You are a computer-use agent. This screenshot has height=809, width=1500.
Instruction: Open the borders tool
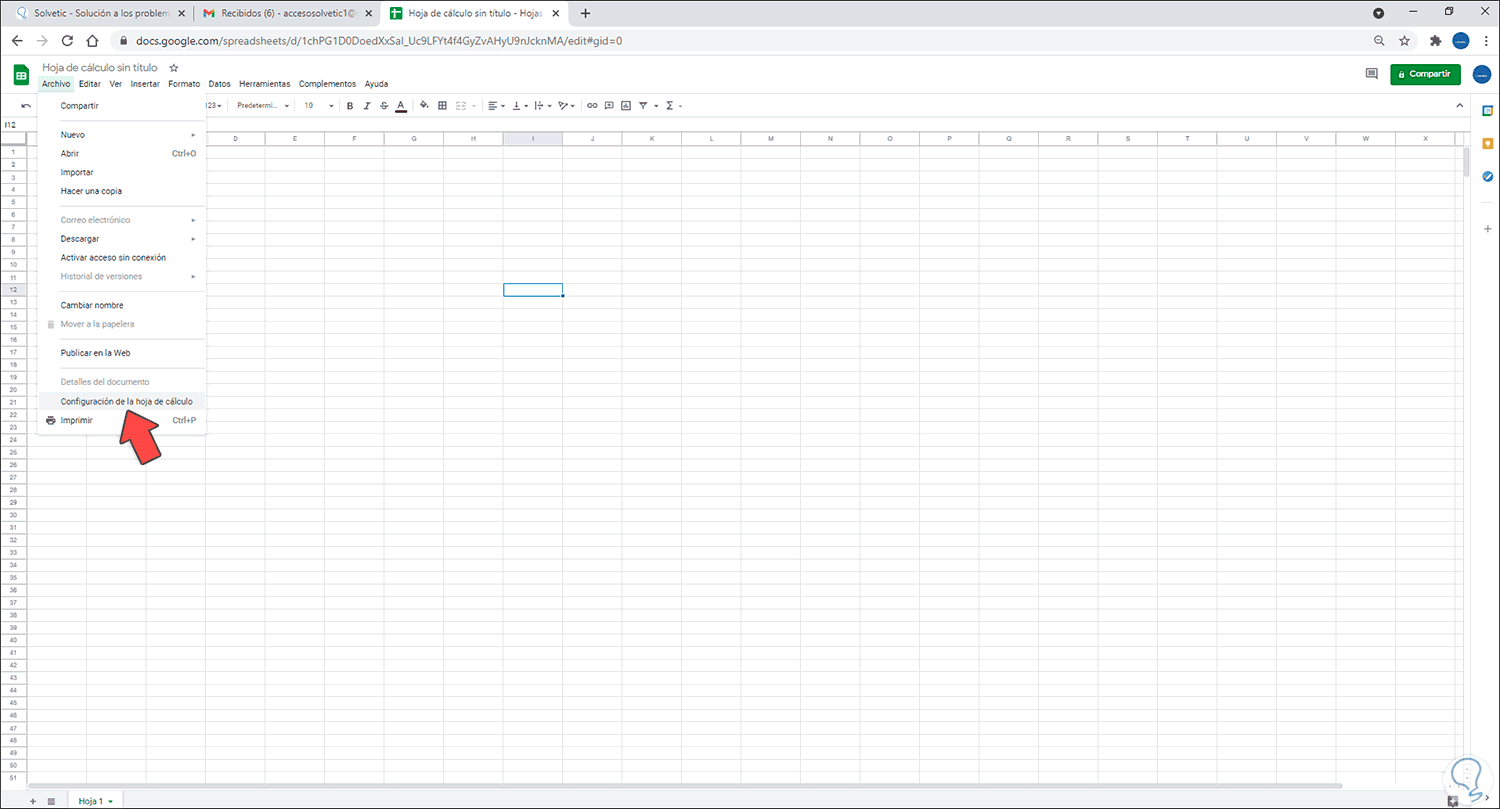click(442, 105)
